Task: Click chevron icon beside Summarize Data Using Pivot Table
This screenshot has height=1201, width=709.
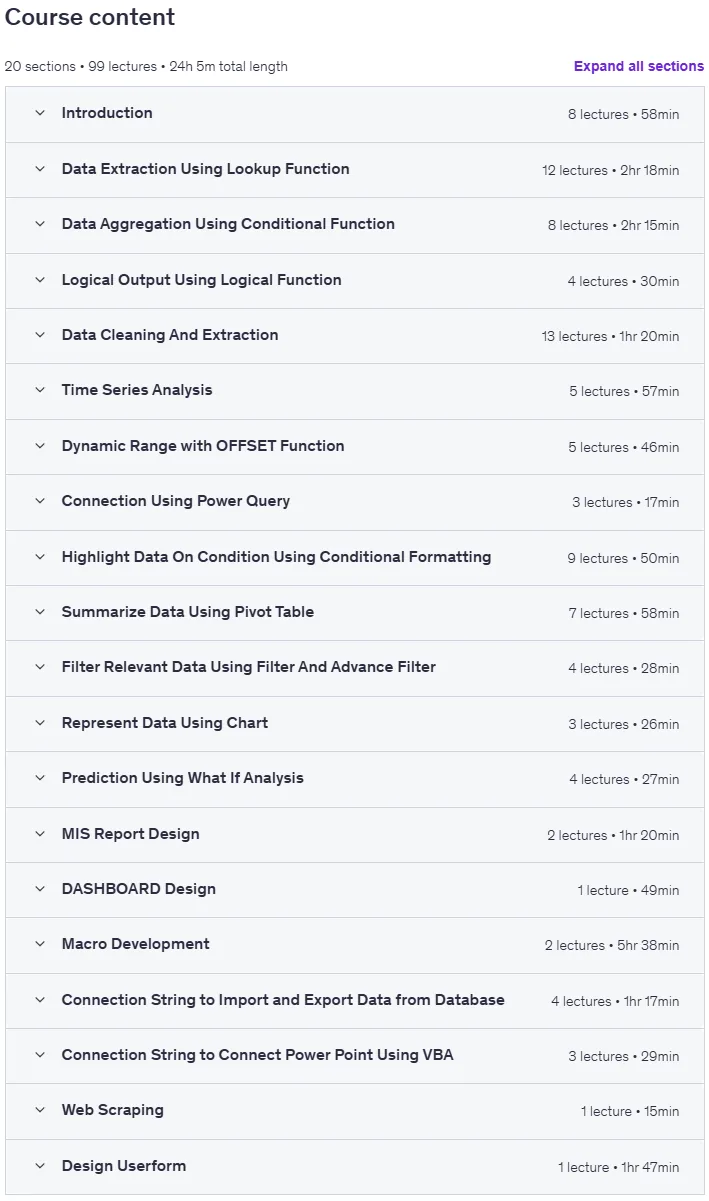Action: [x=40, y=612]
